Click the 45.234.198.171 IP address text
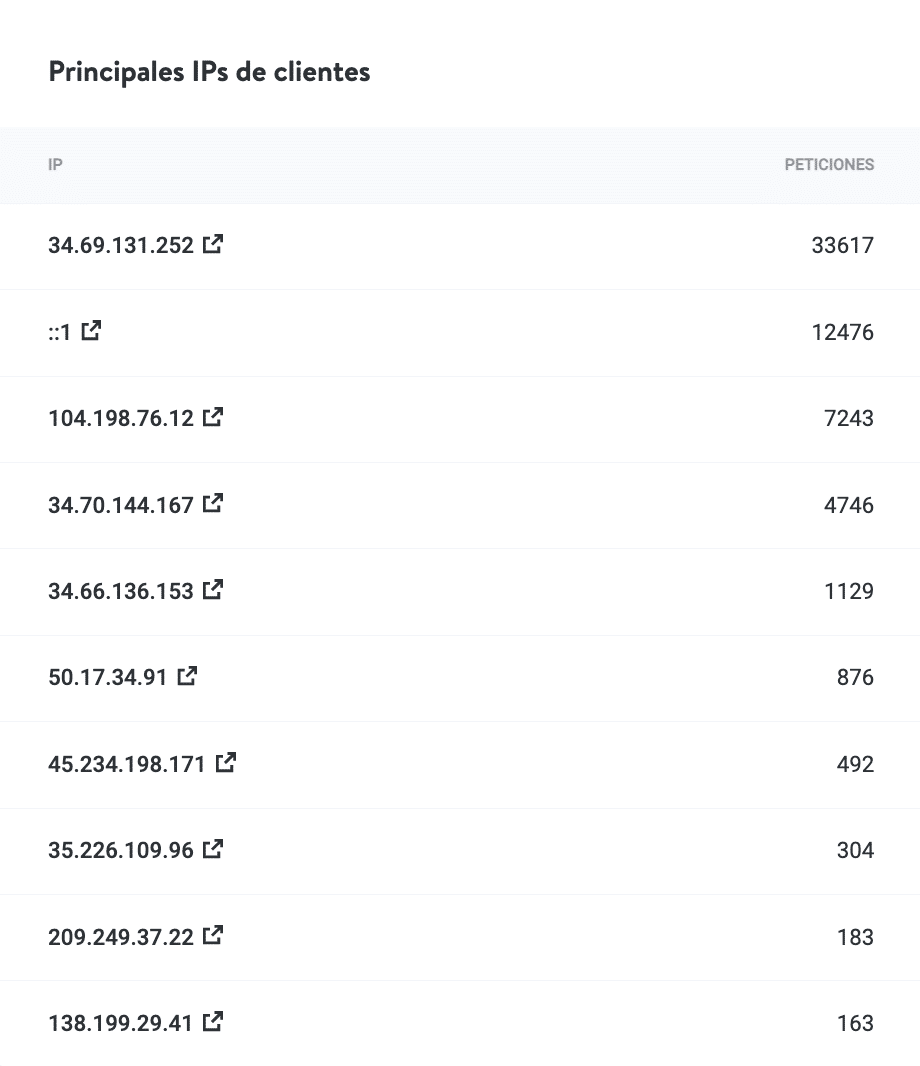Image resolution: width=920 pixels, height=1066 pixels. pos(127,764)
